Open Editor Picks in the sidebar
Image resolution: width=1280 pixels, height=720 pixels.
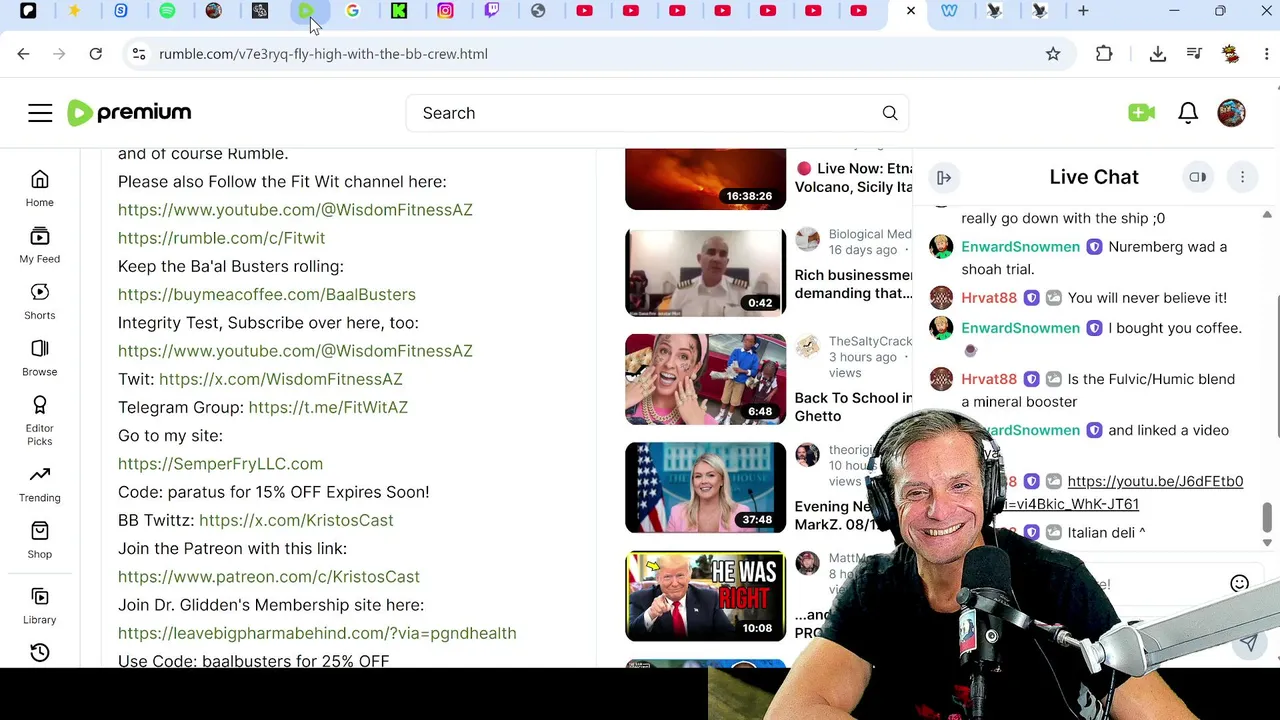pos(40,420)
